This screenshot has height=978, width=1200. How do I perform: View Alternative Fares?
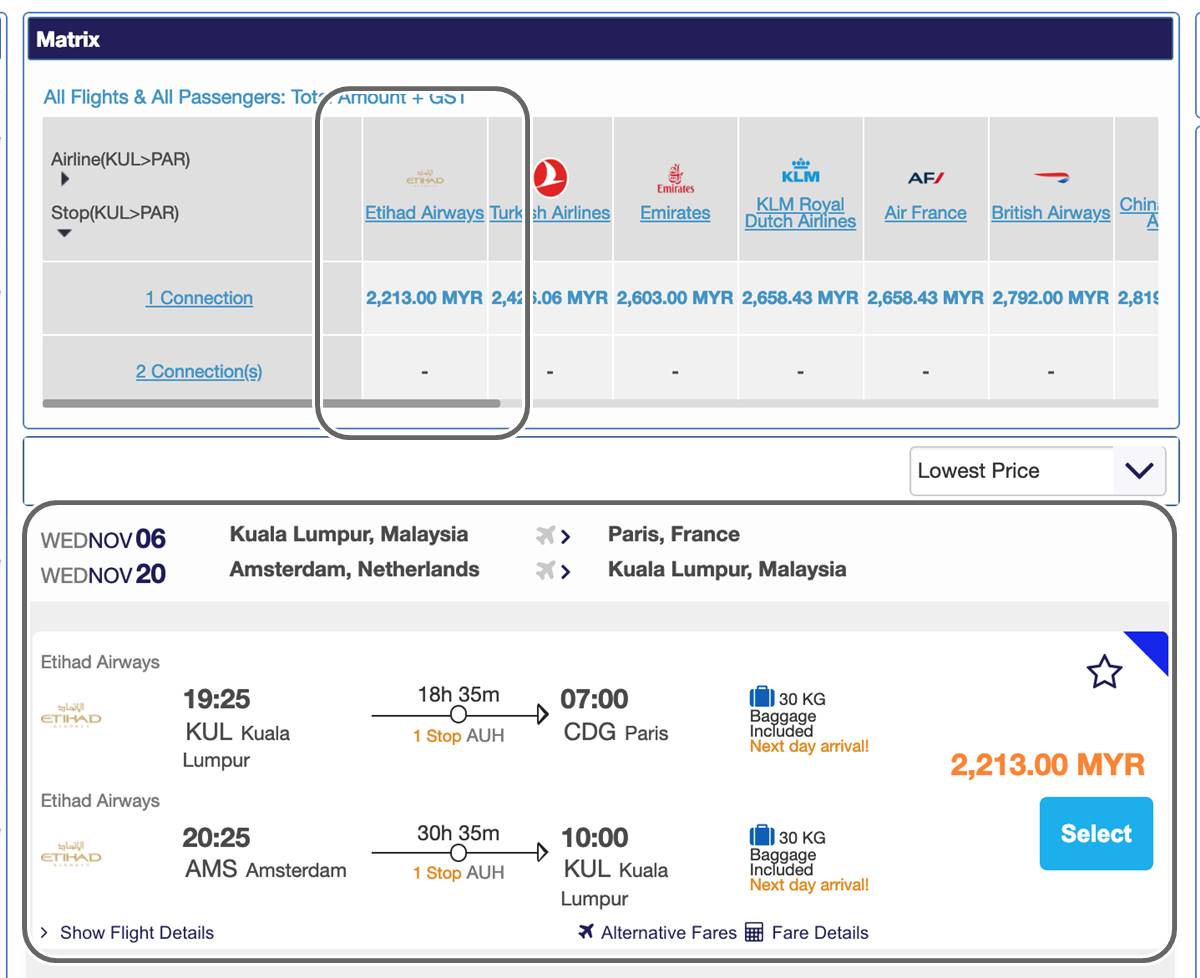[668, 933]
